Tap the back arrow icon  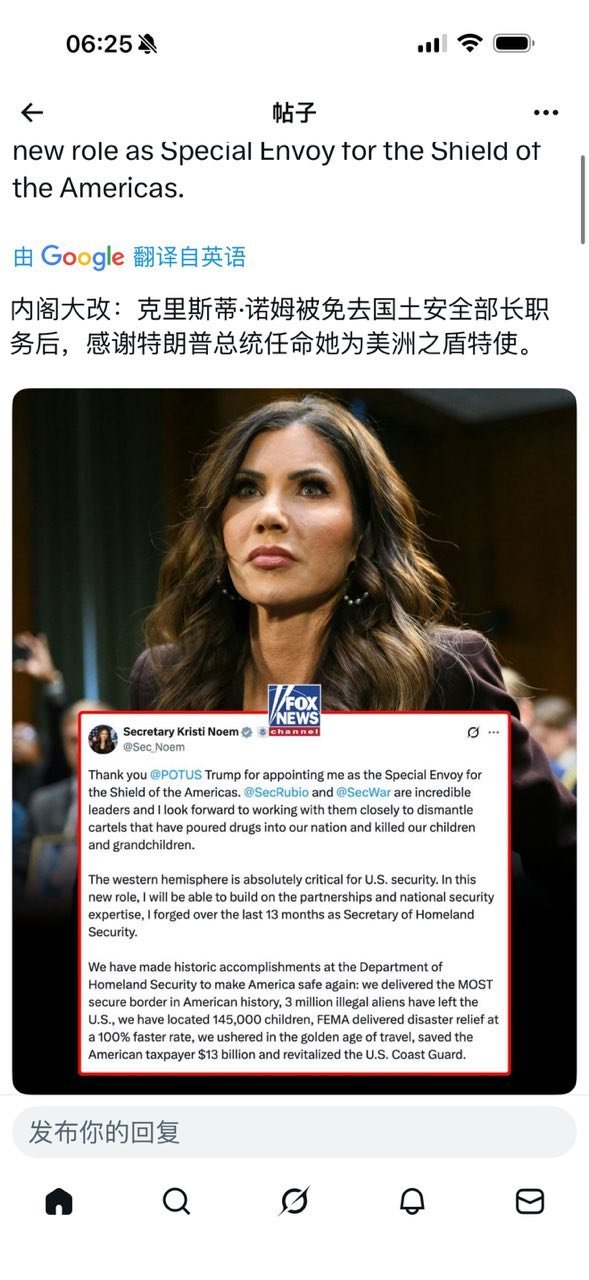(x=32, y=112)
